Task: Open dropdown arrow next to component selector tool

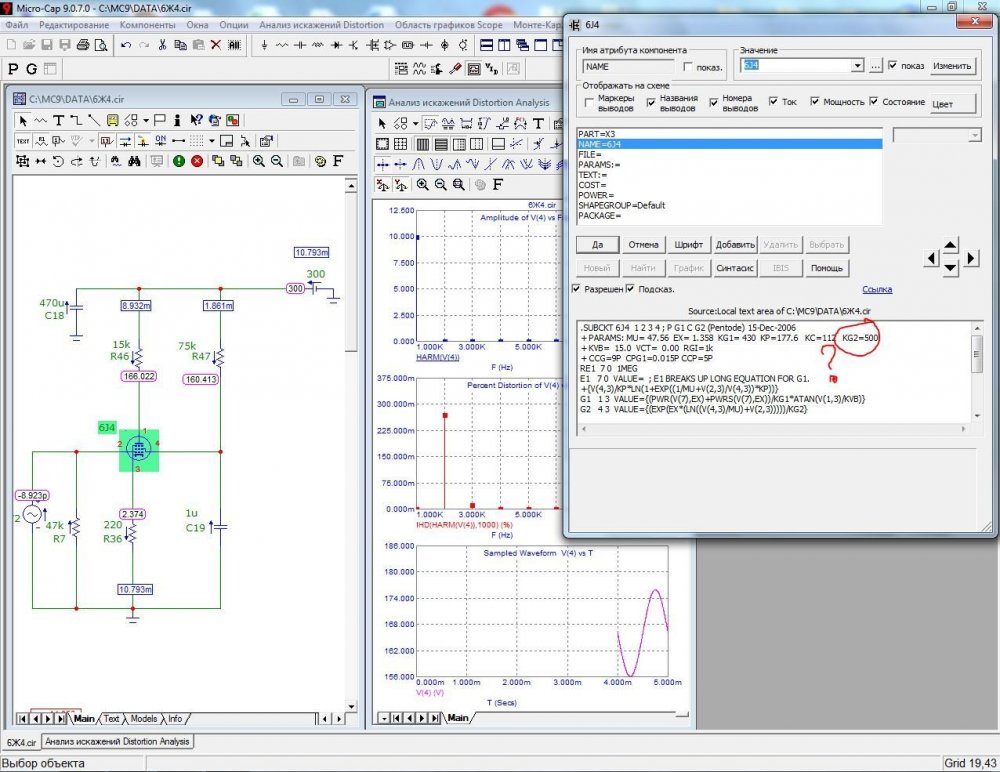Action: [x=146, y=120]
